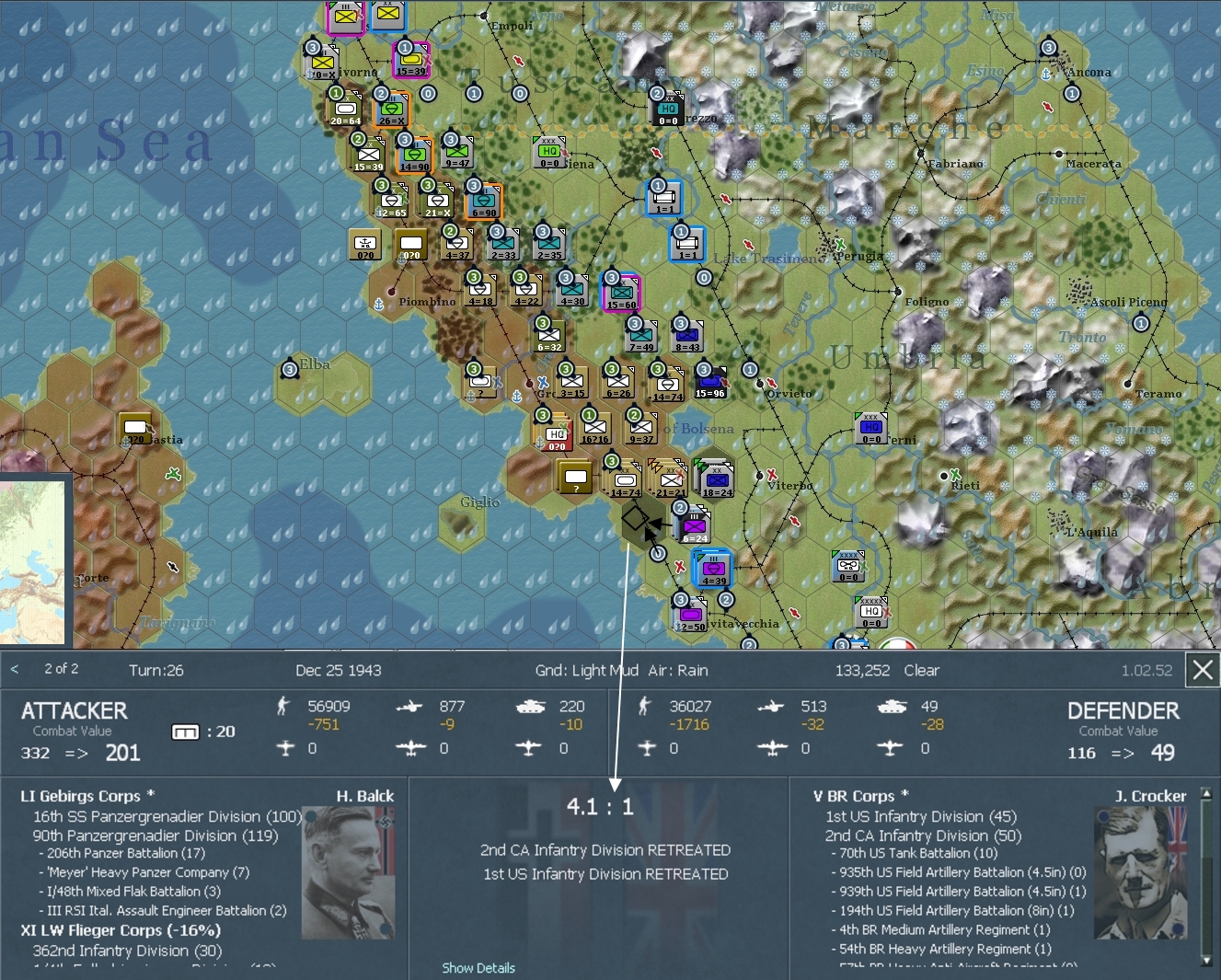The image size is (1221, 980).
Task: Click H. Balck's commander portrait
Action: pyautogui.click(x=348, y=872)
